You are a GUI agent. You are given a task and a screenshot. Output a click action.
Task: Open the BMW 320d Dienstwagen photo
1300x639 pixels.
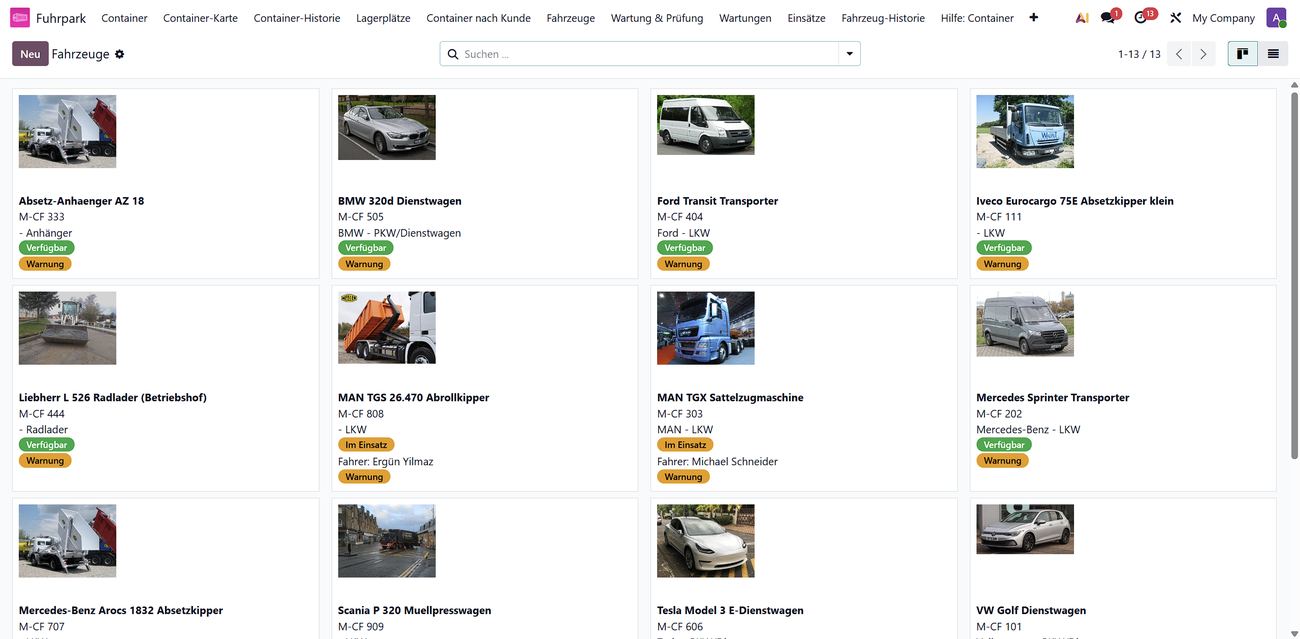coord(387,127)
